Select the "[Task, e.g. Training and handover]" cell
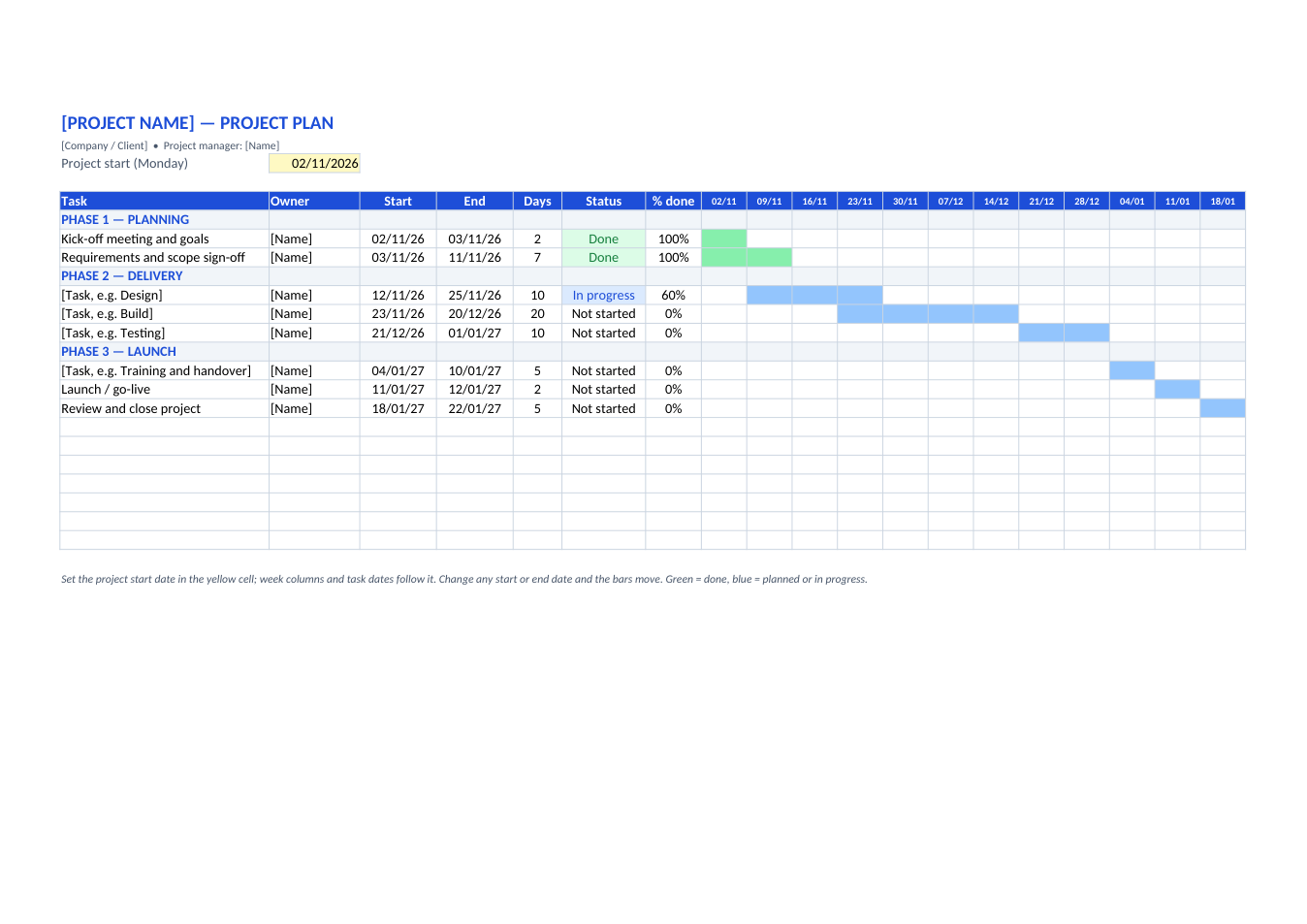The image size is (1307, 924). [164, 370]
